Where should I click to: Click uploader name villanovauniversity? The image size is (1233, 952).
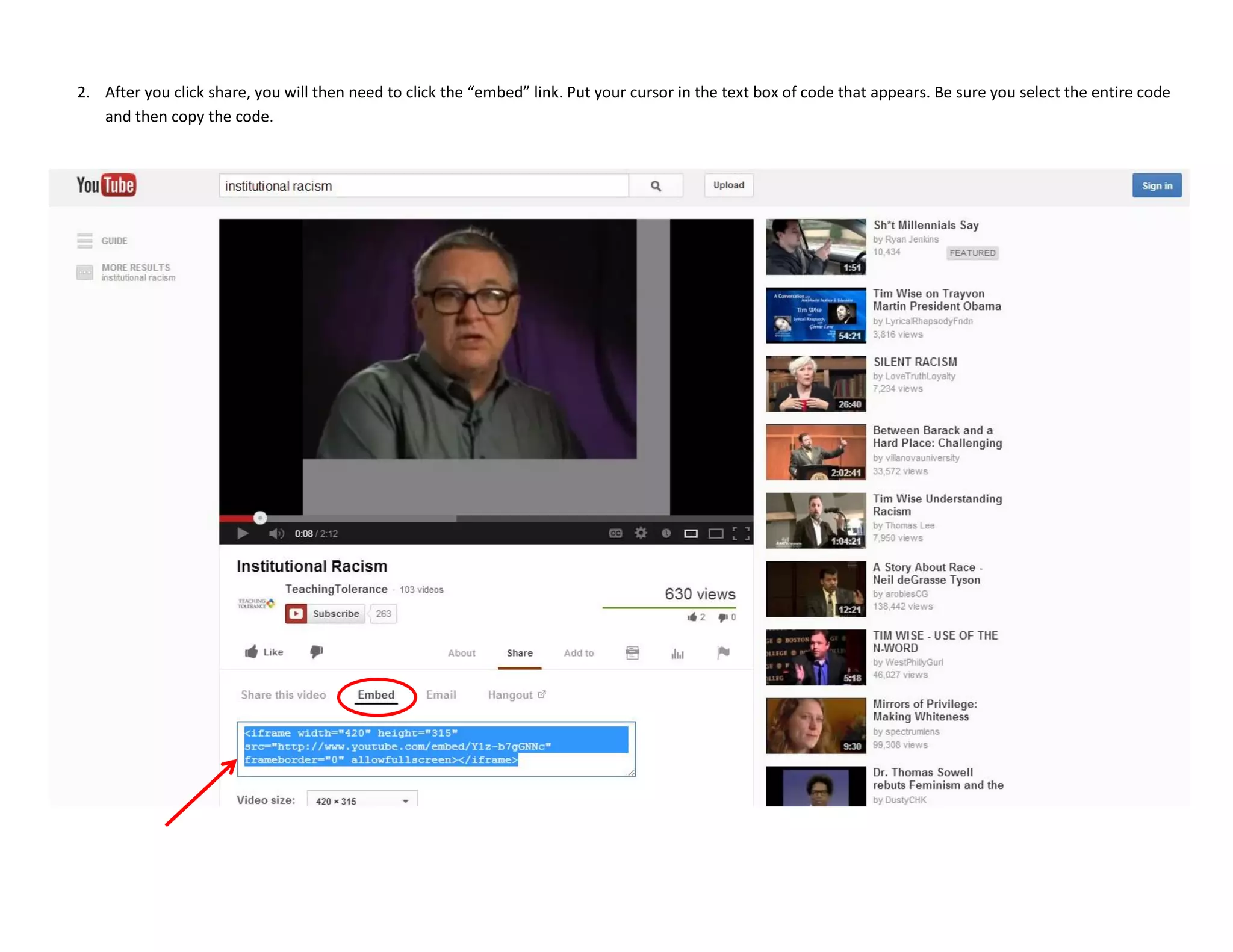922,458
